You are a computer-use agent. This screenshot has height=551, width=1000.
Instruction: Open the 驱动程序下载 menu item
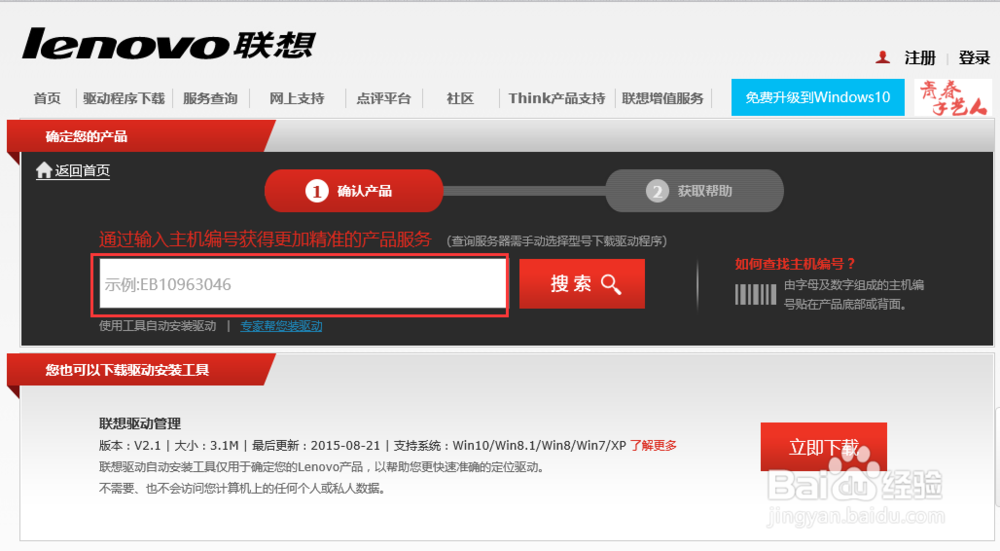pyautogui.click(x=124, y=98)
